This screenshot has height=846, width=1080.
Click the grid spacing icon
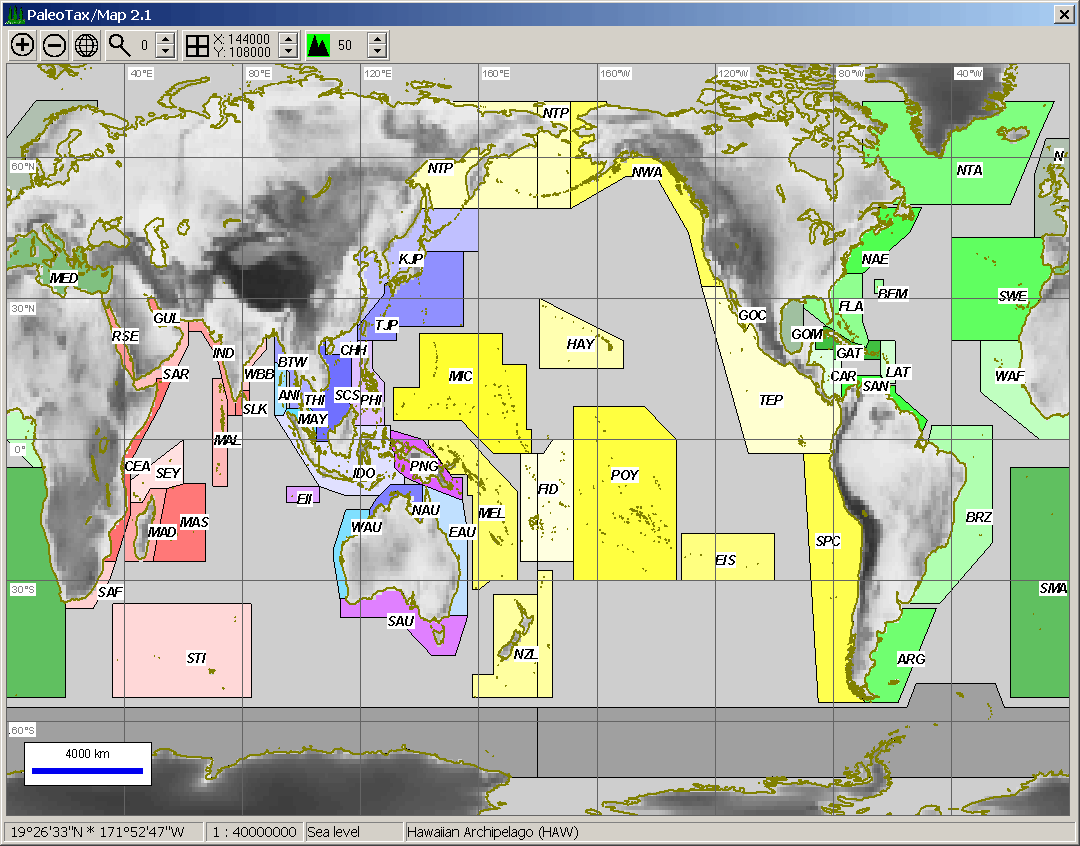pos(197,45)
